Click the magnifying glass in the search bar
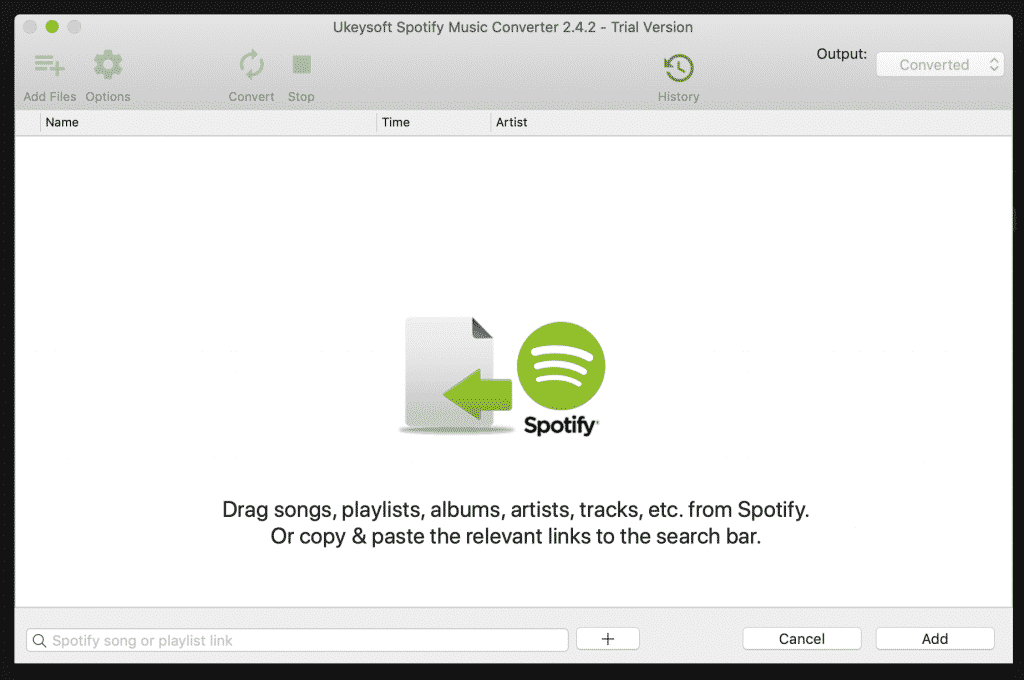 click(x=39, y=639)
